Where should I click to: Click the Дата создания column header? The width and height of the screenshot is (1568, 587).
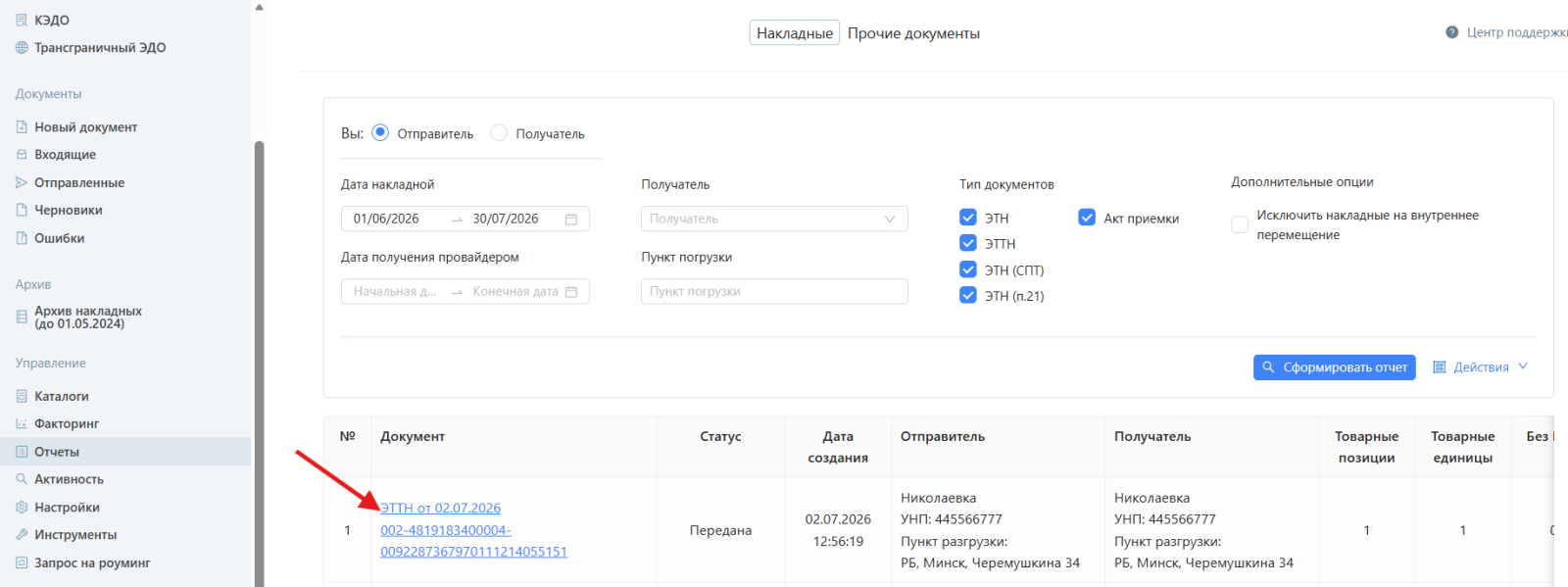point(838,447)
